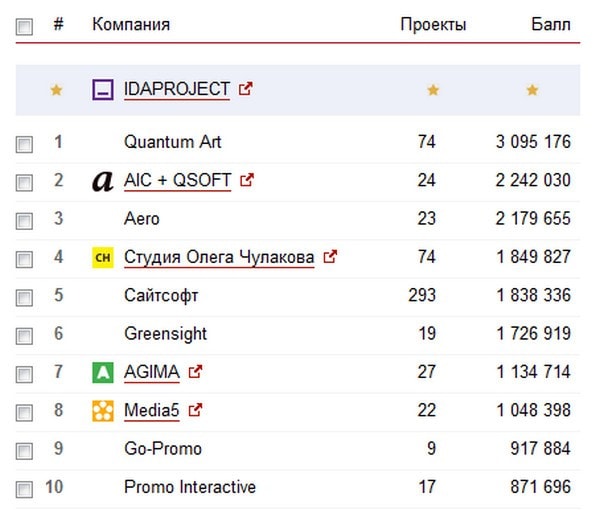Click the AIC + QSOFT letter logo
600x510 pixels.
(x=102, y=181)
